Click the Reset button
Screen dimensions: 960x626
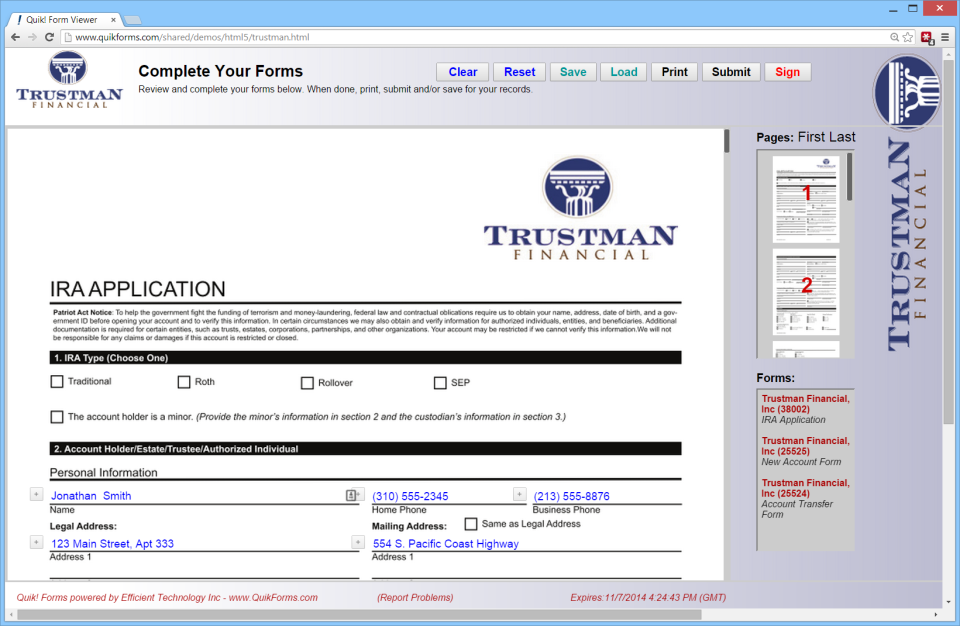[x=519, y=72]
